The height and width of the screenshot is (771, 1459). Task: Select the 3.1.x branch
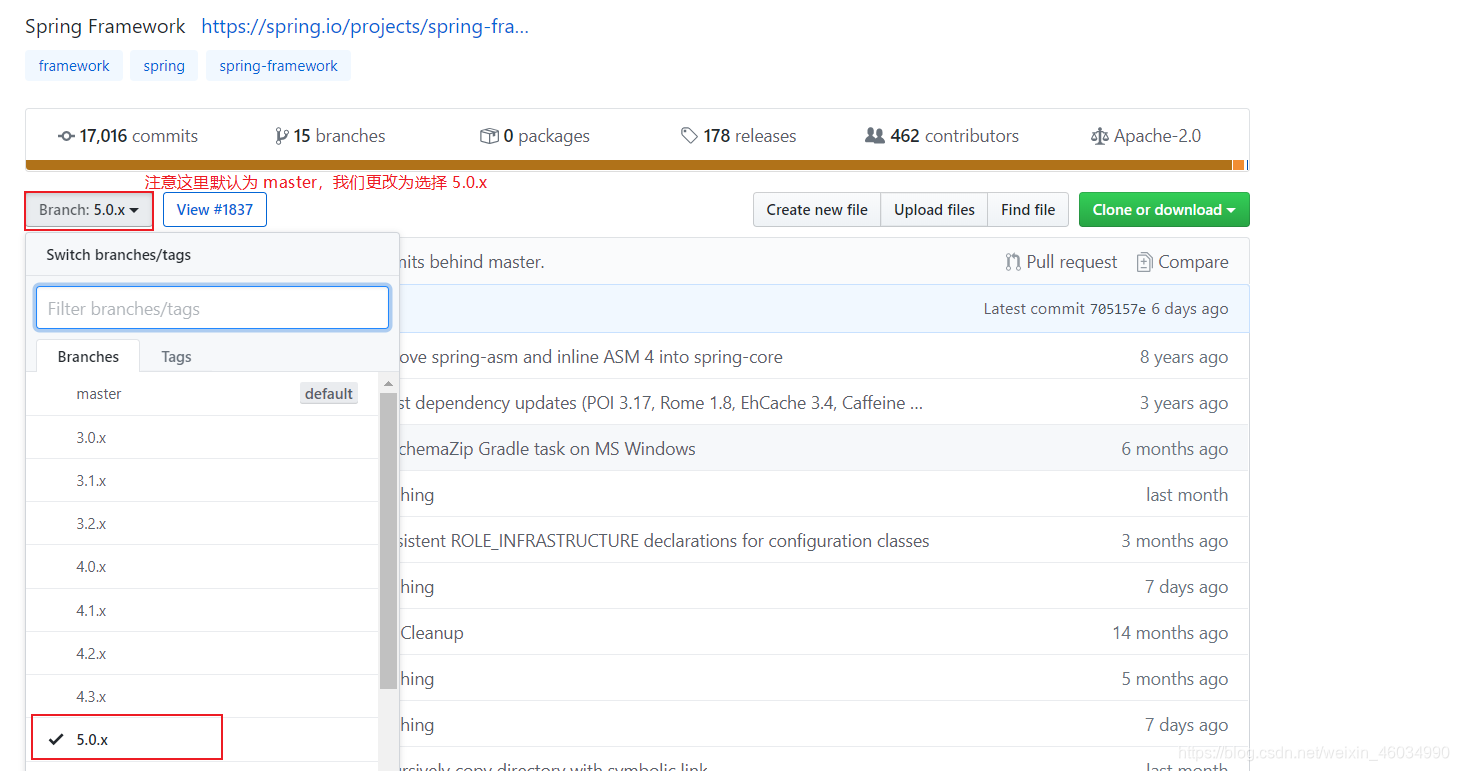[x=203, y=480]
